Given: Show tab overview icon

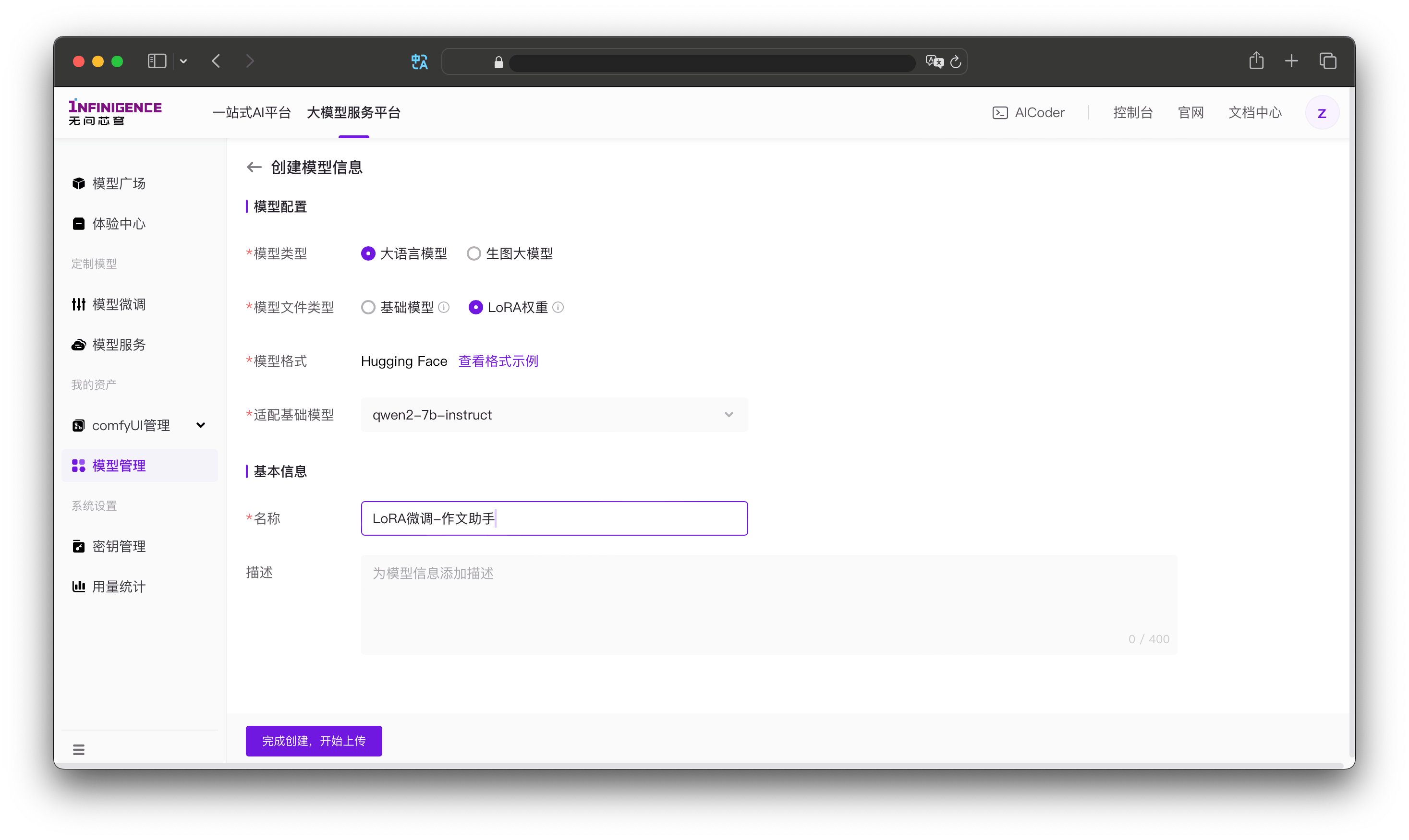Looking at the screenshot, I should 1328,60.
